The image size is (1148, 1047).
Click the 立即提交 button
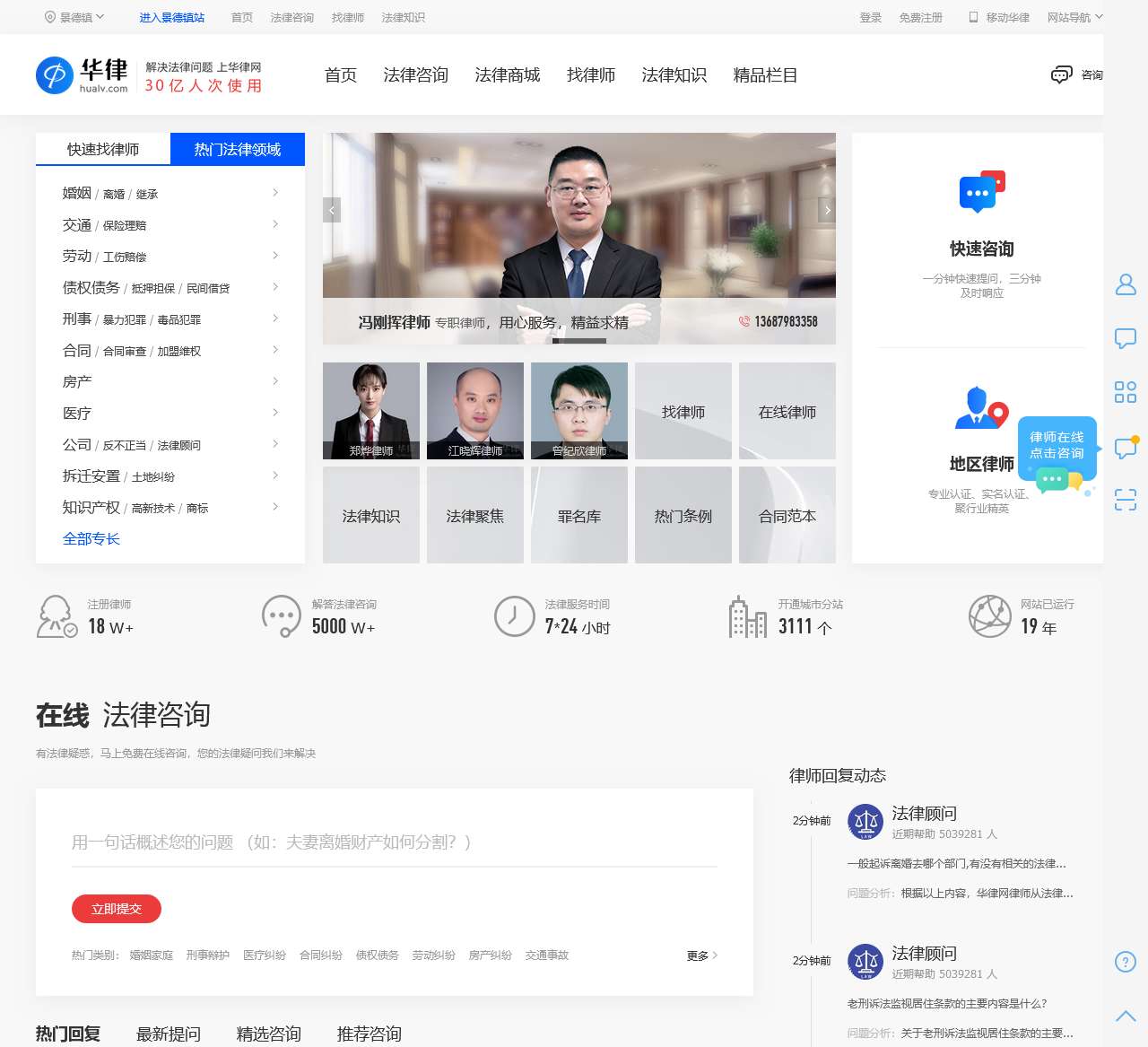[x=117, y=909]
